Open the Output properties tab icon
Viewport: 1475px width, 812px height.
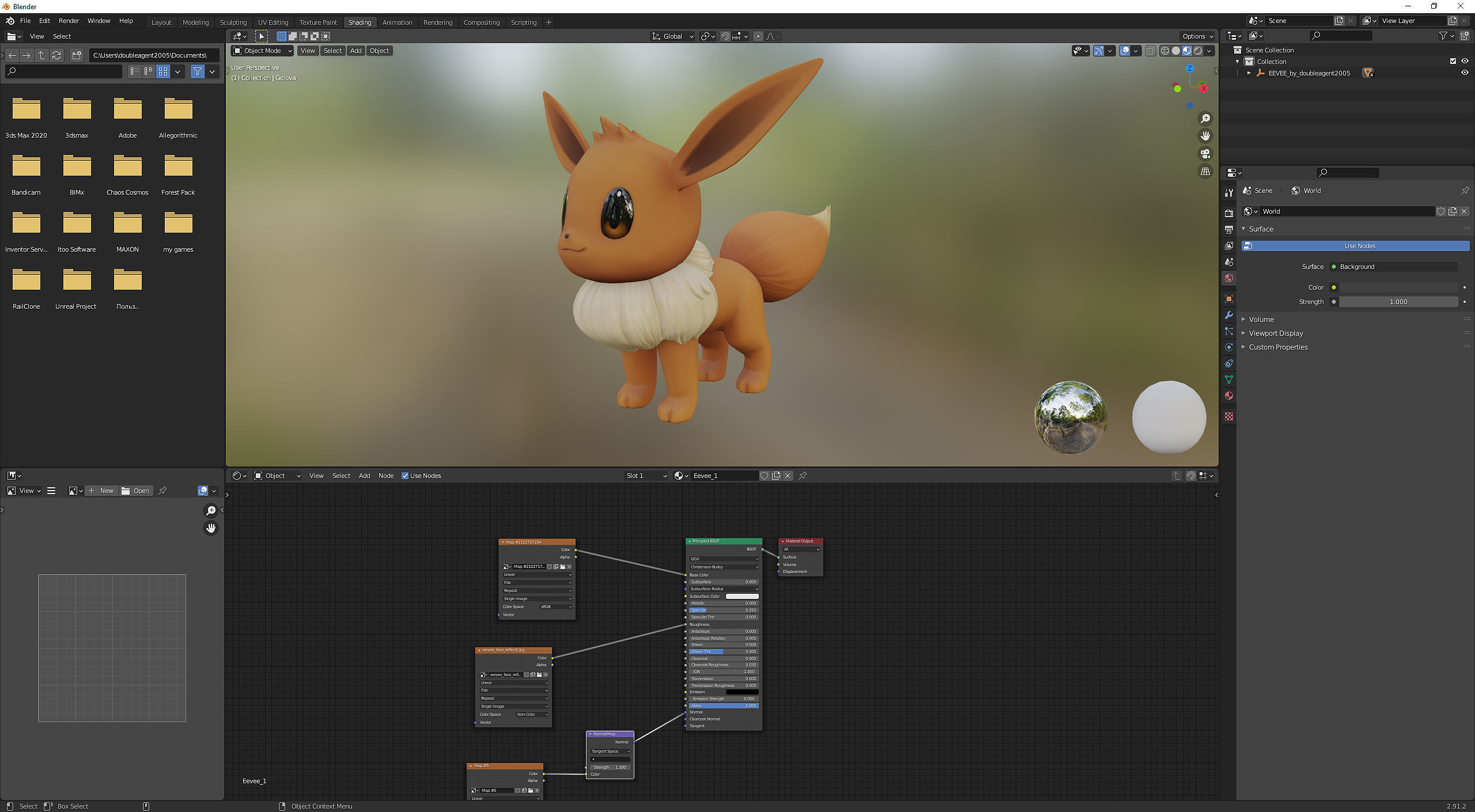point(1229,229)
